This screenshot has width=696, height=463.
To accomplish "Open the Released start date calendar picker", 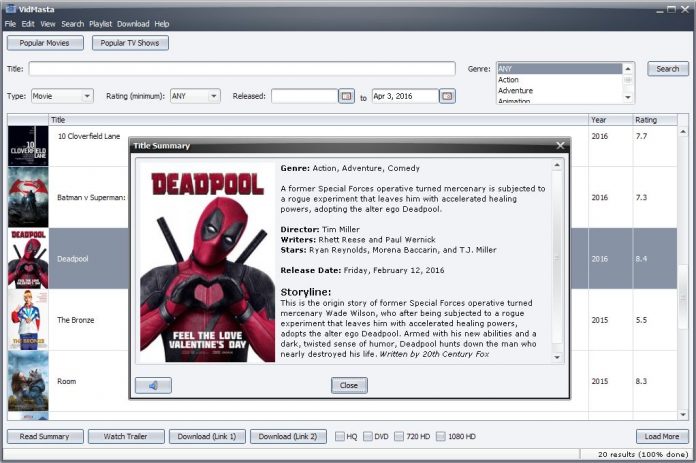I will pos(346,96).
